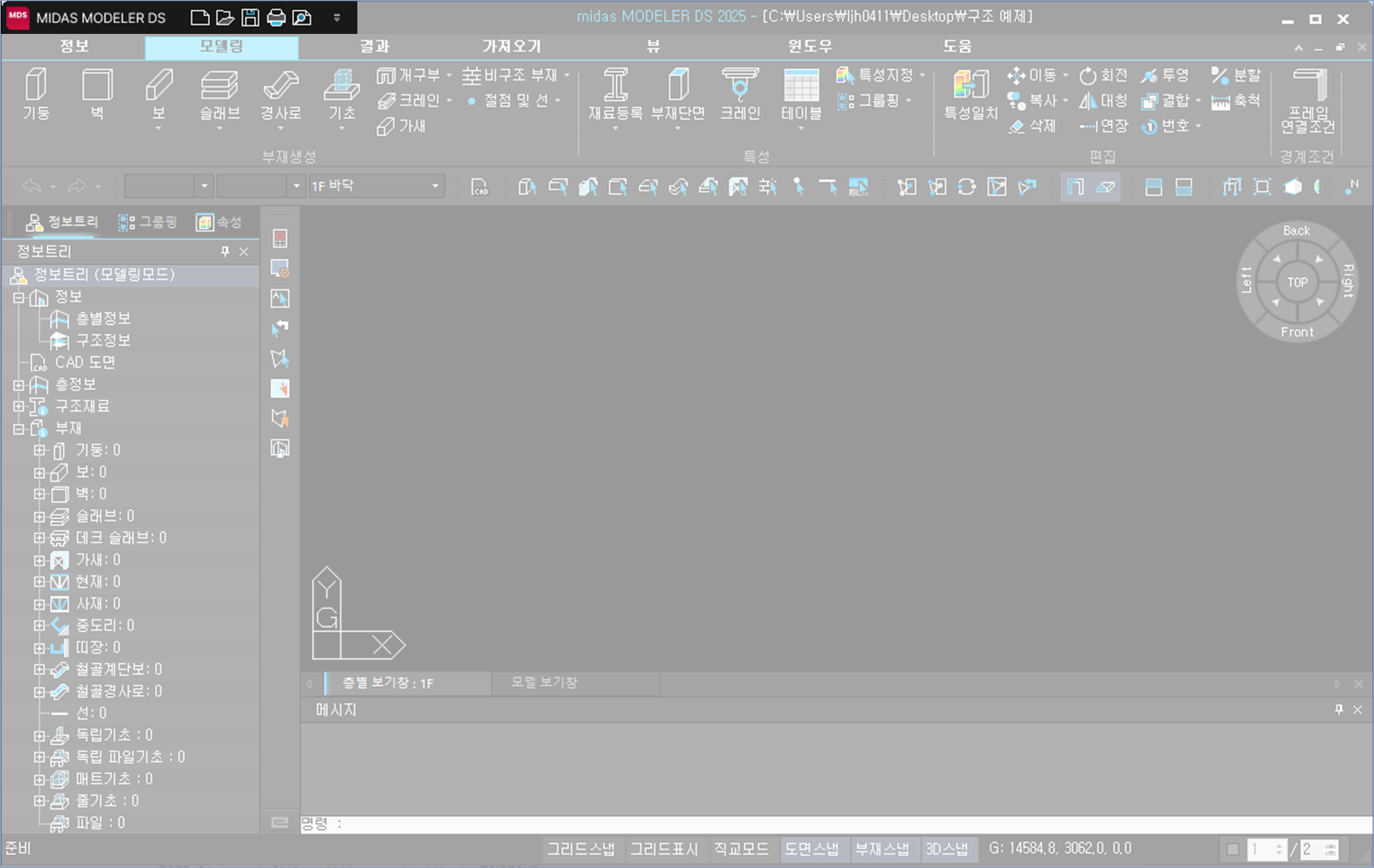
Task: Collapse the 부재 tree node
Action: (x=18, y=428)
